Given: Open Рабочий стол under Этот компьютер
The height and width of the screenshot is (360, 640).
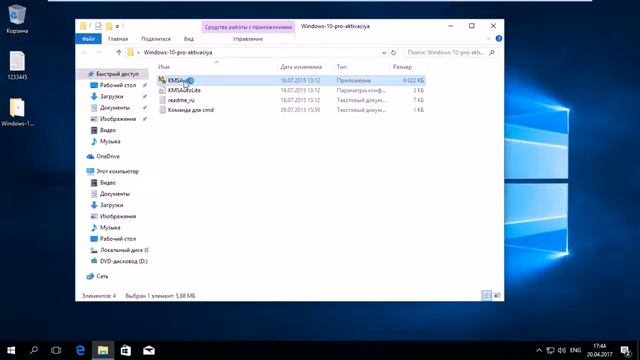Looking at the screenshot, I should (x=118, y=239).
